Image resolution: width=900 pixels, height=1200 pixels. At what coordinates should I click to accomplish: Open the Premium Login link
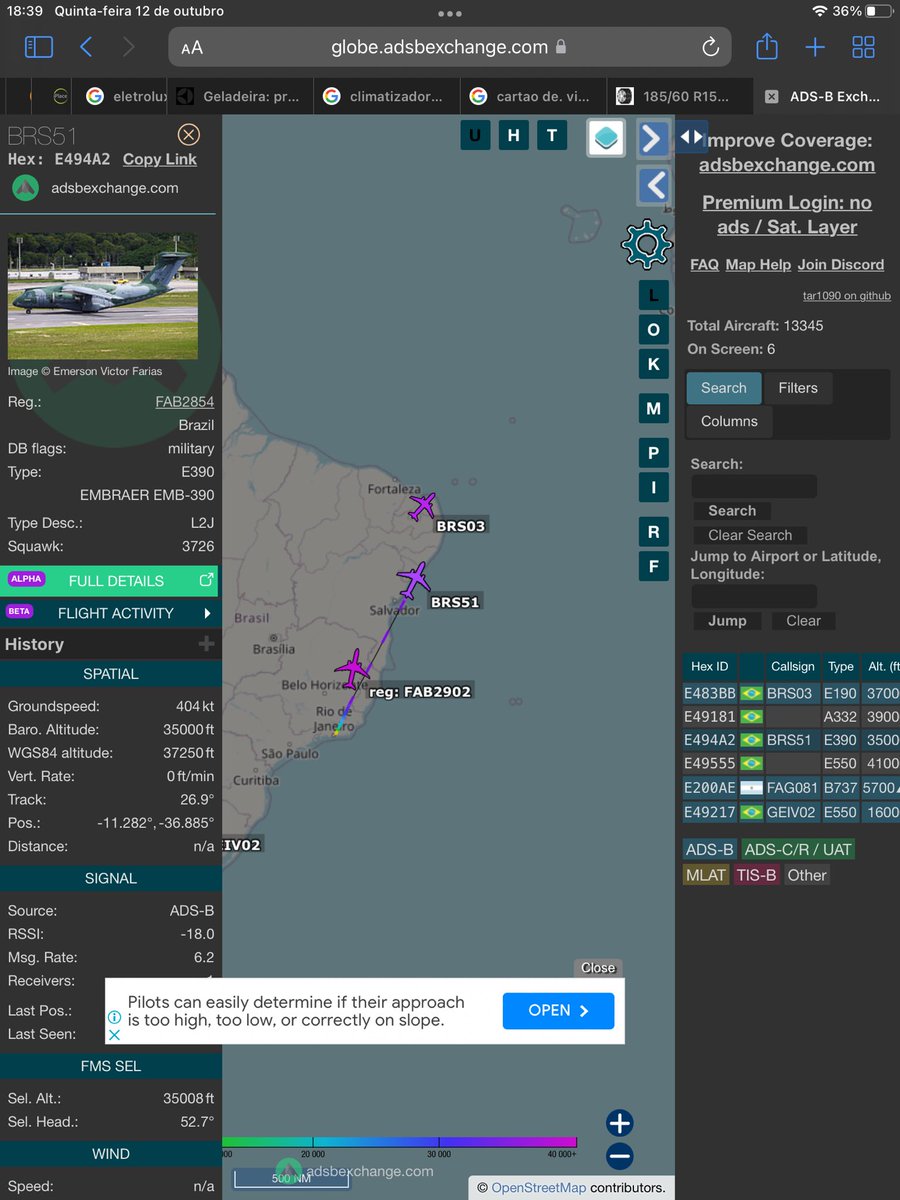coord(787,215)
